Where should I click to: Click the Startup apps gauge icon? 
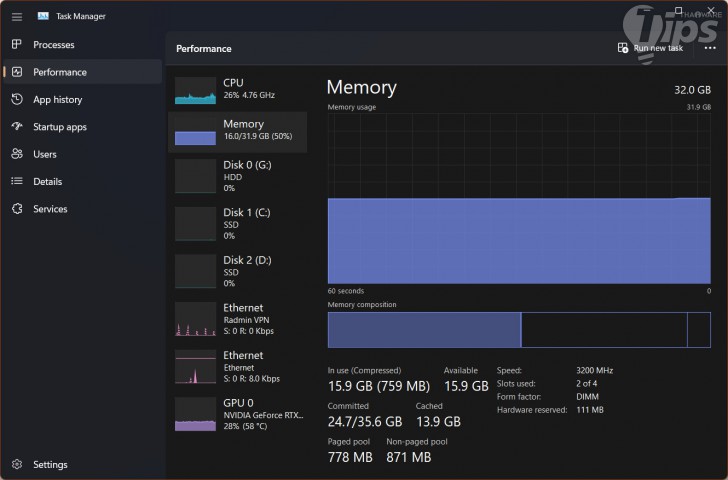(17, 126)
